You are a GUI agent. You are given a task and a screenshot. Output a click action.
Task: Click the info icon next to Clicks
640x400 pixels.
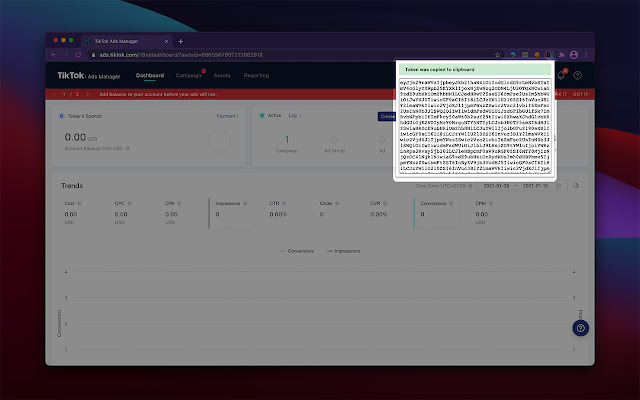(x=337, y=203)
